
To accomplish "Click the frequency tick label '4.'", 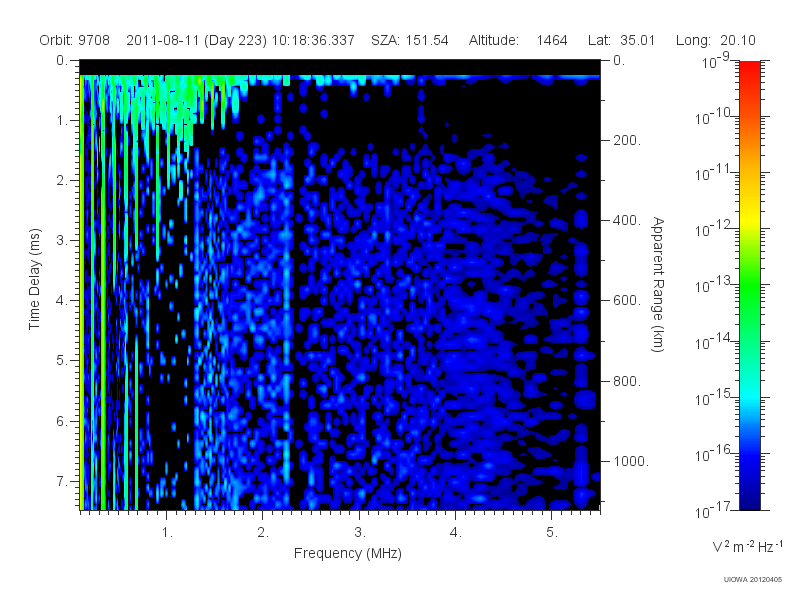I will coord(456,533).
